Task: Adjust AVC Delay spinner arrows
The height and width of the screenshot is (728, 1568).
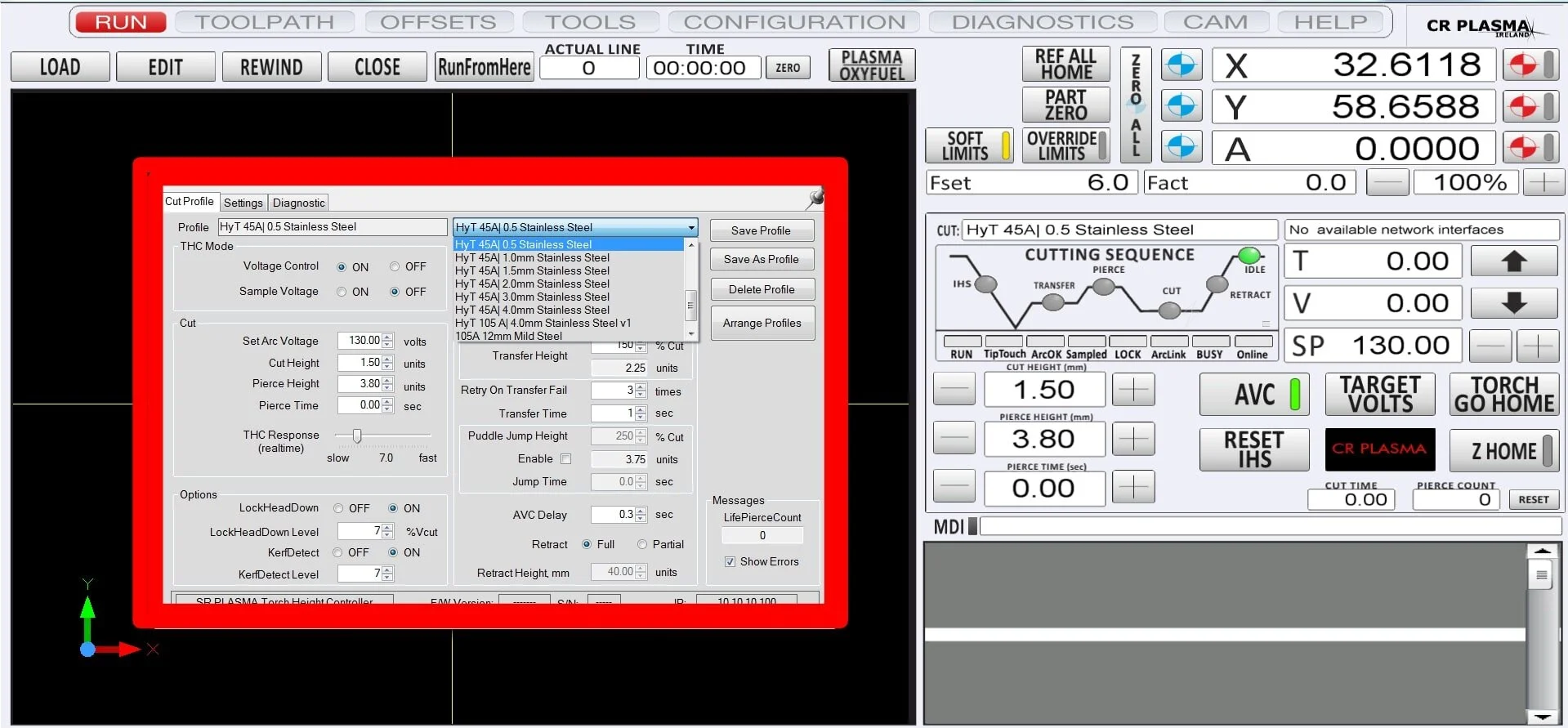Action: click(x=641, y=515)
